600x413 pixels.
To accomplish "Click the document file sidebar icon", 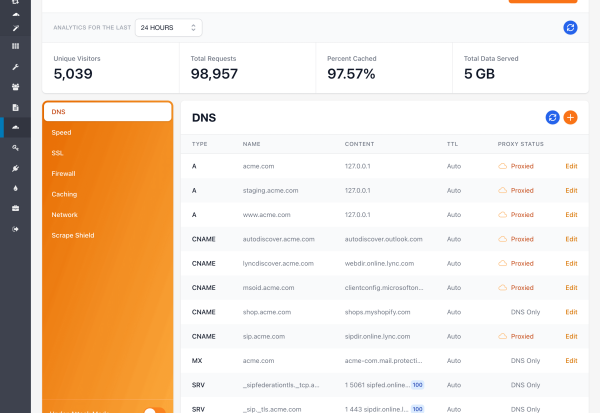I will [15, 107].
